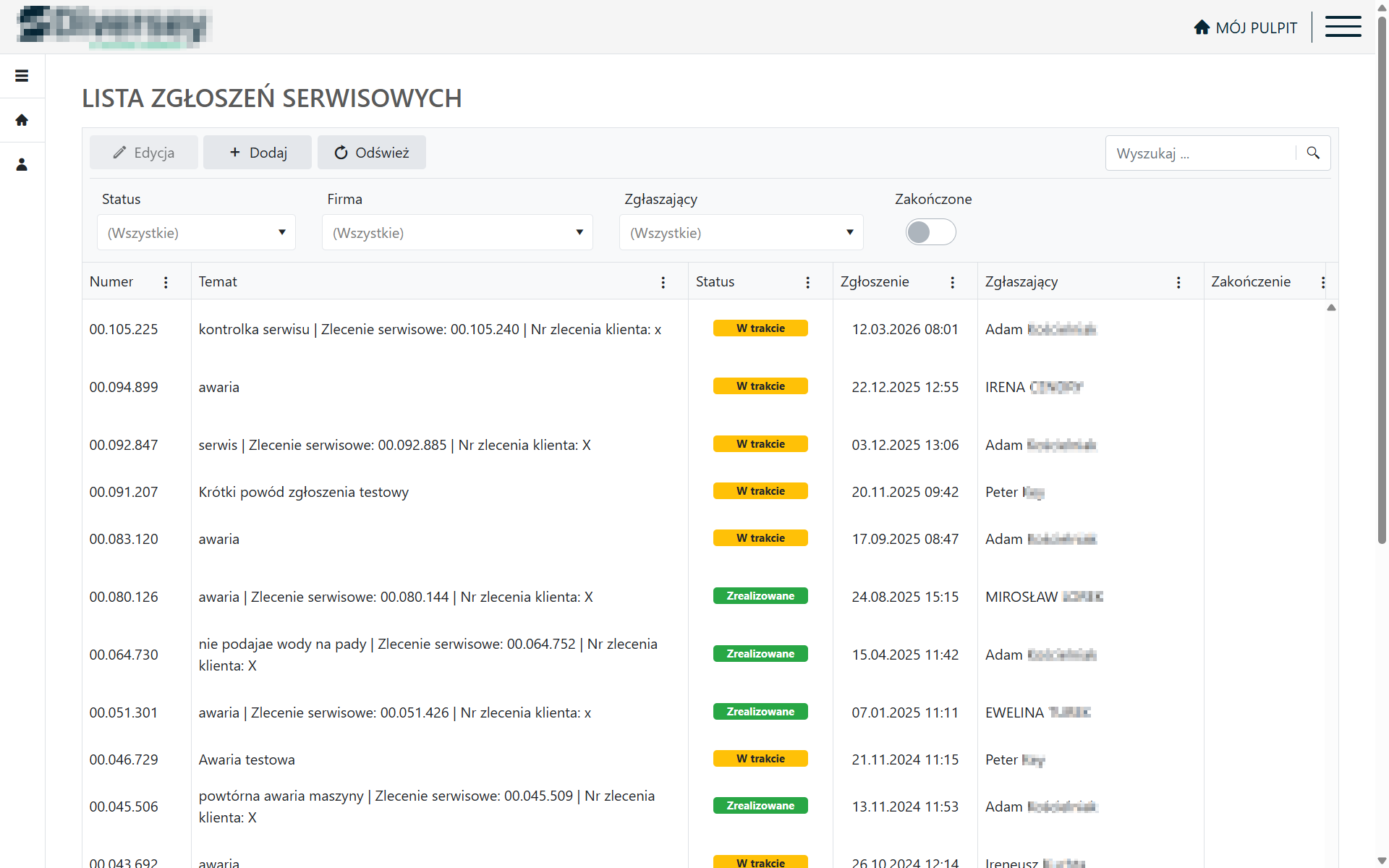Open the Numer column options menu
The height and width of the screenshot is (868, 1389).
click(x=166, y=283)
